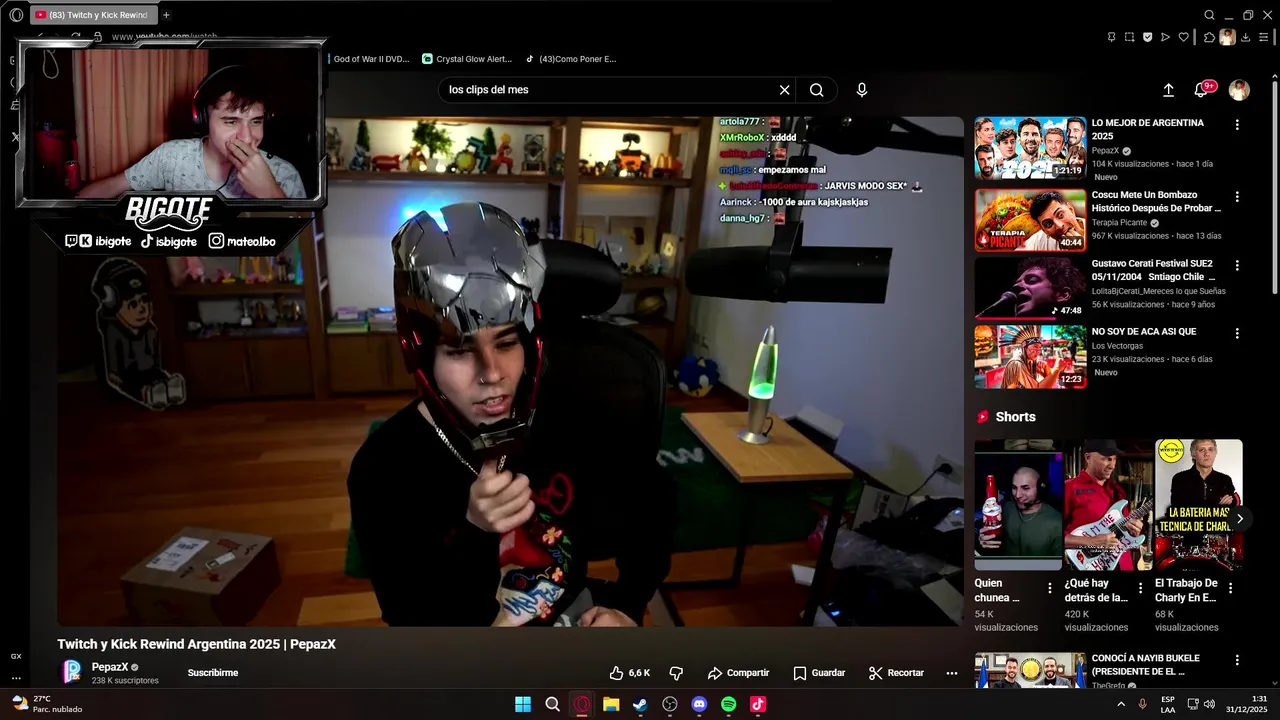Image resolution: width=1280 pixels, height=720 pixels.
Task: Open weather widget 27°C Parc. nublado
Action: 47,704
